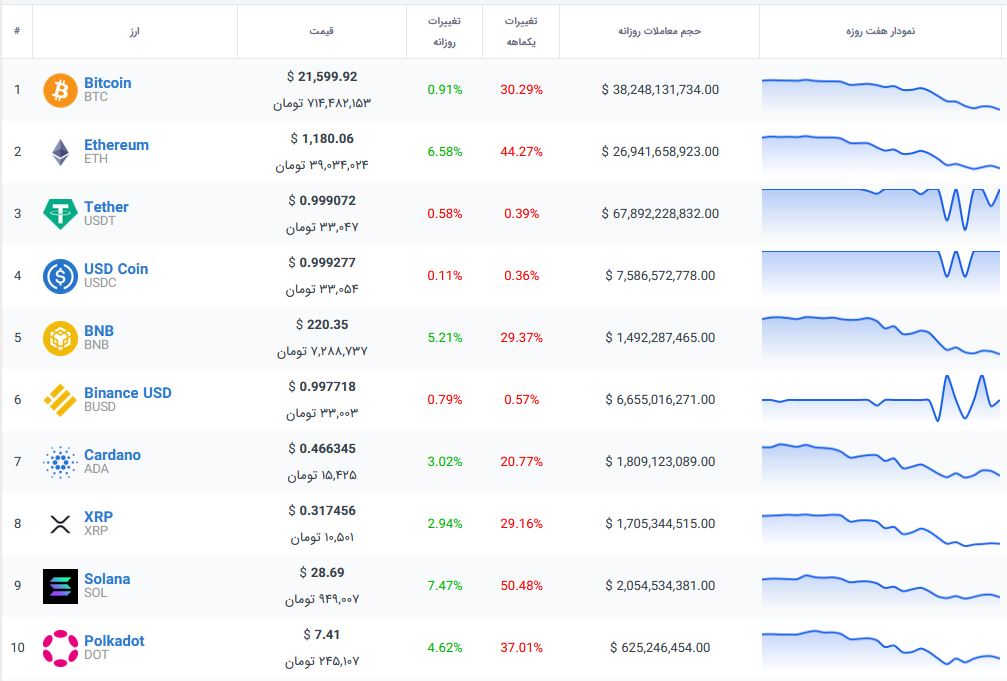Click the Bitcoin orange logo icon
This screenshot has height=681, width=1007.
[60, 90]
